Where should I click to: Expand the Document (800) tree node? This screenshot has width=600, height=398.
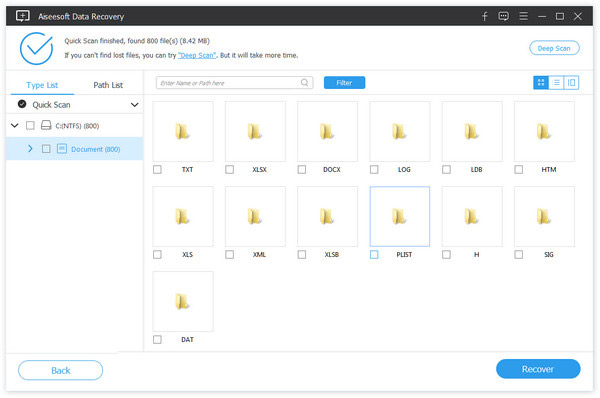coord(30,149)
